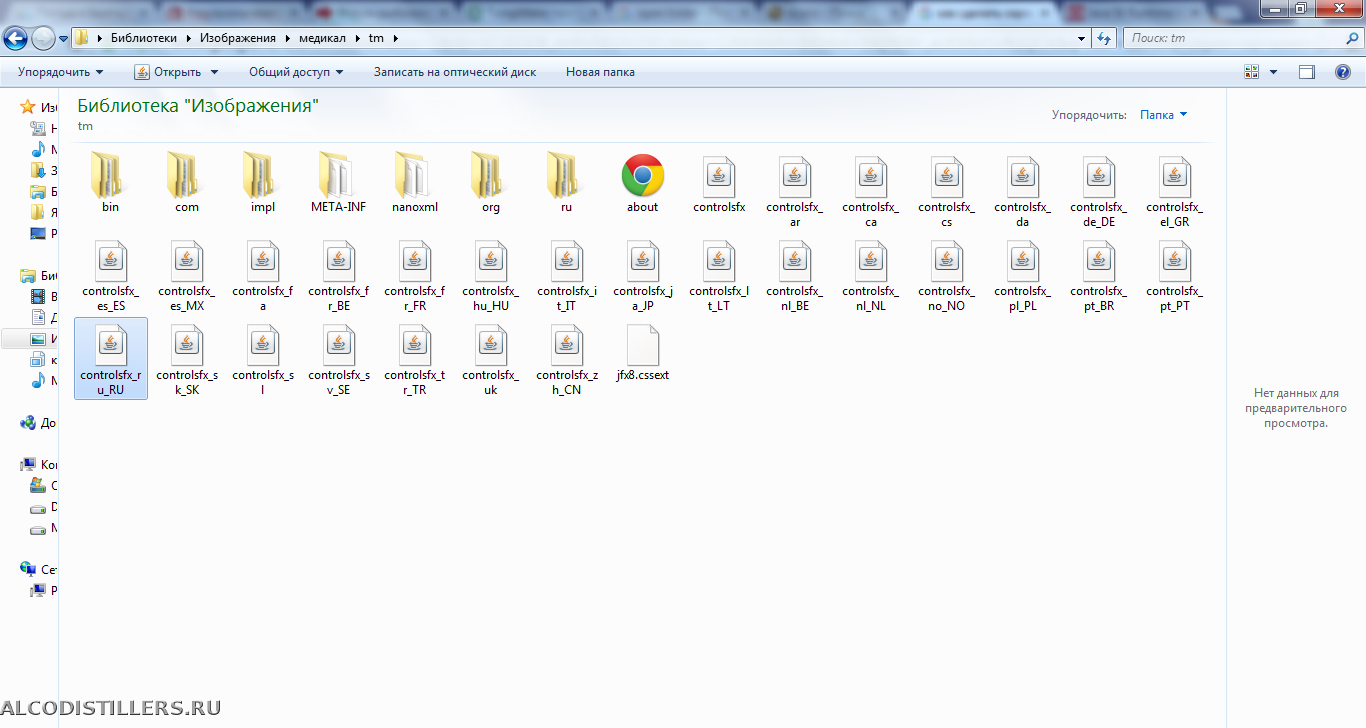Viewport: 1366px width, 728px height.
Task: Open the Общий доступ menu
Action: point(295,72)
